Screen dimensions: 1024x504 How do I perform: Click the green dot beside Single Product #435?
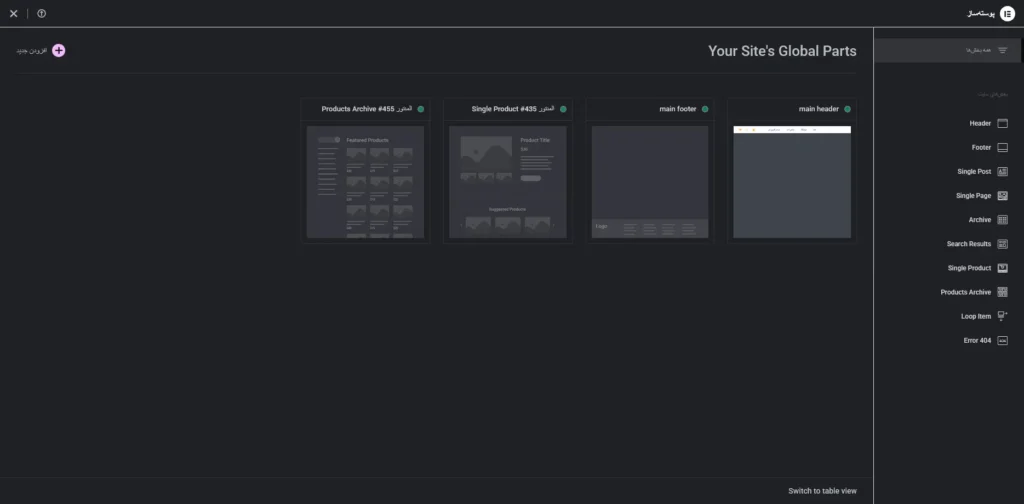563,109
